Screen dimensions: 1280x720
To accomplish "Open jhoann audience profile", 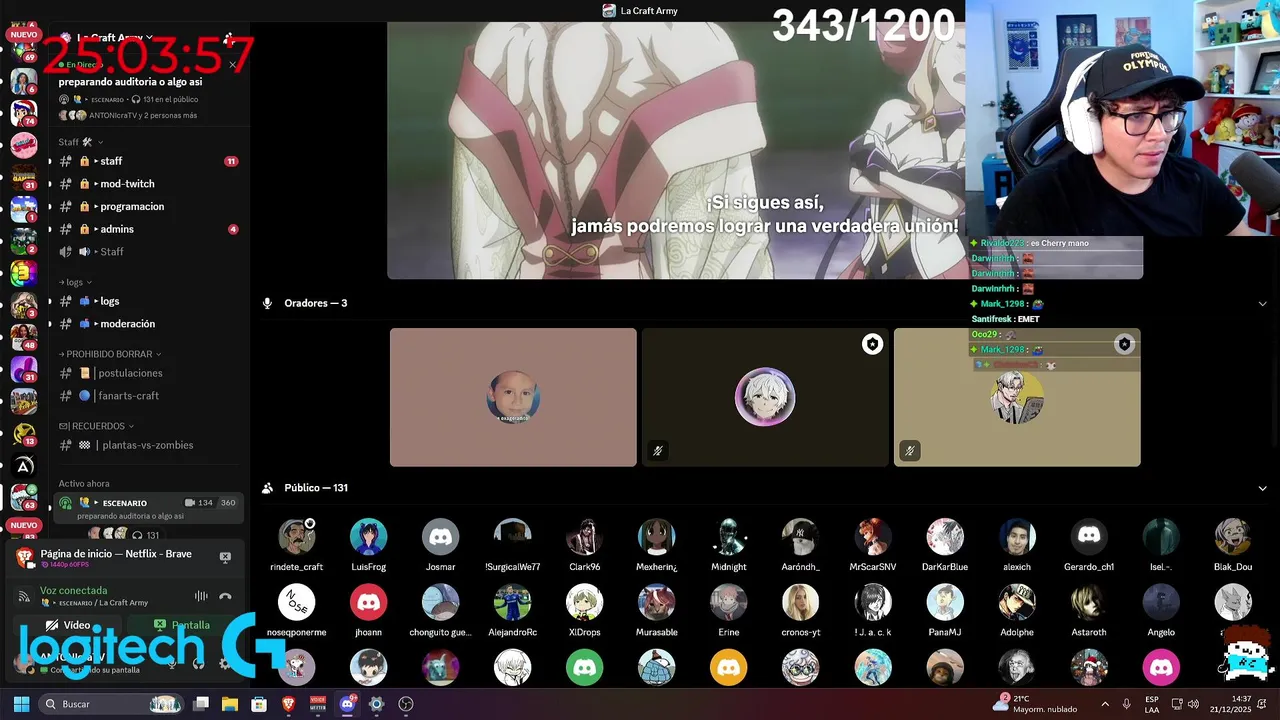I will pos(369,611).
